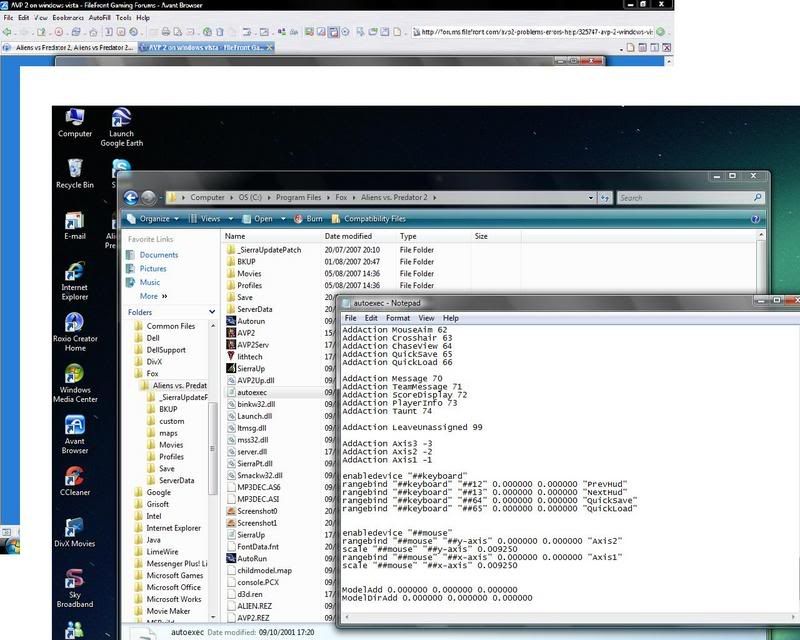Viewport: 800px width, 640px height.
Task: Launch Google Earth from the desktop
Action: click(x=121, y=128)
